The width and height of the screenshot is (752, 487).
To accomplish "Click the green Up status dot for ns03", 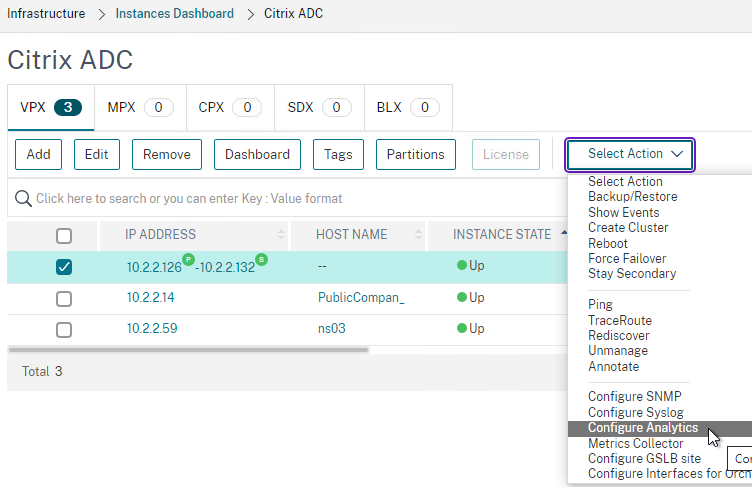I will (x=462, y=328).
